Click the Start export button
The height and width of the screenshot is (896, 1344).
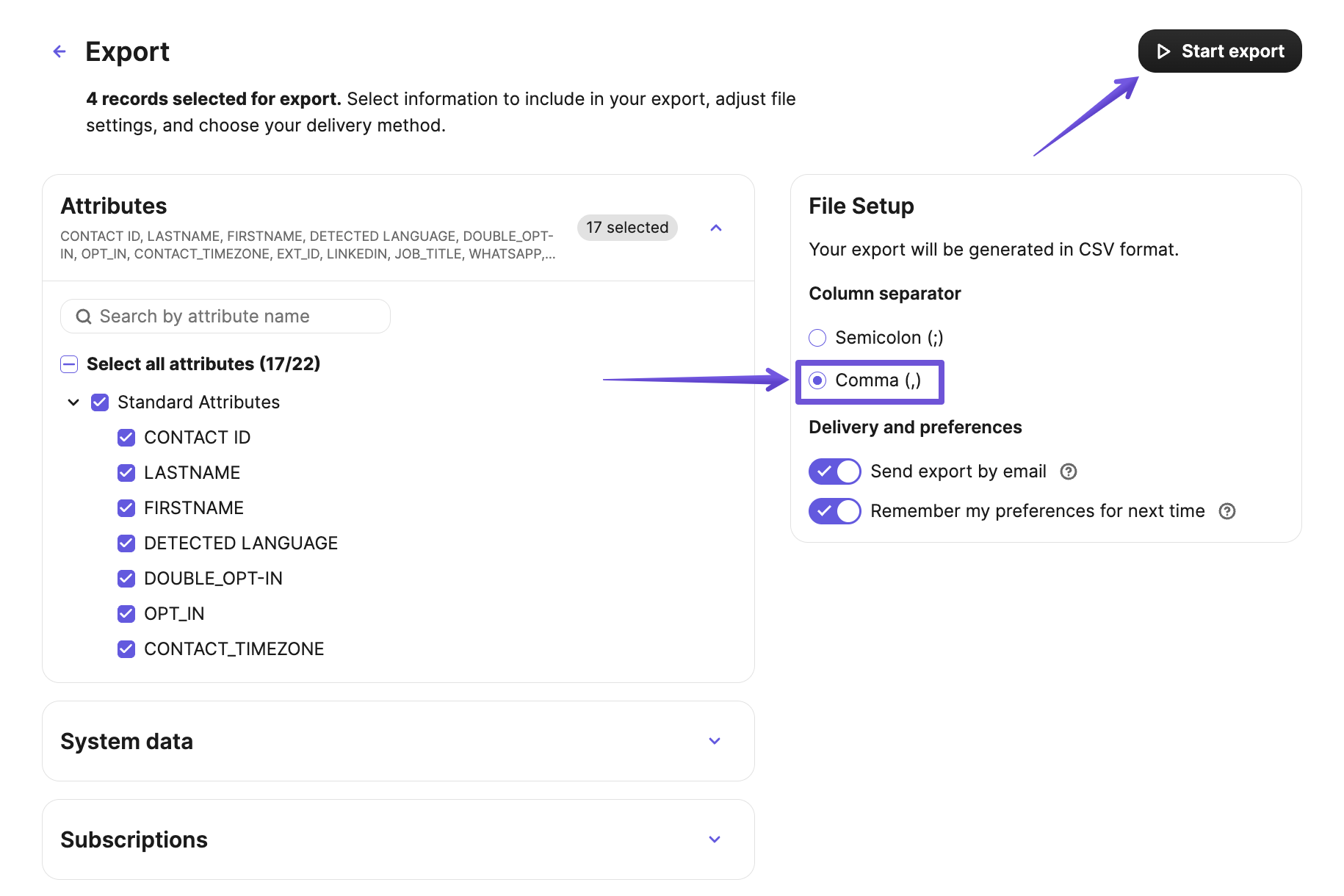[1219, 51]
